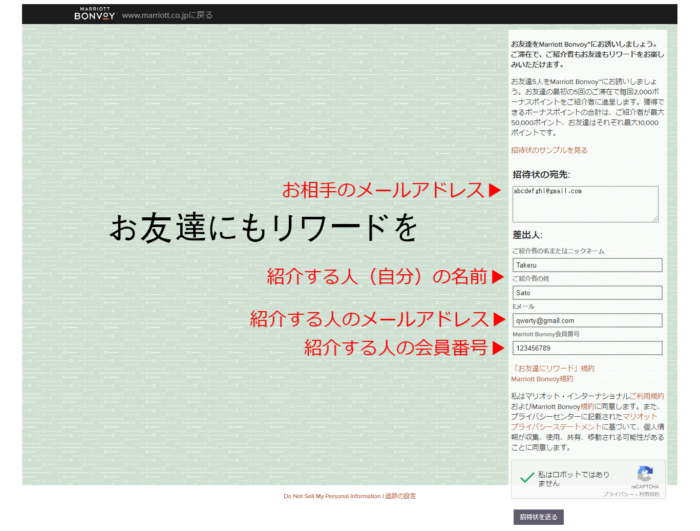This screenshot has width=700, height=531.
Task: Click the 差出人 heading label
Action: (527, 235)
